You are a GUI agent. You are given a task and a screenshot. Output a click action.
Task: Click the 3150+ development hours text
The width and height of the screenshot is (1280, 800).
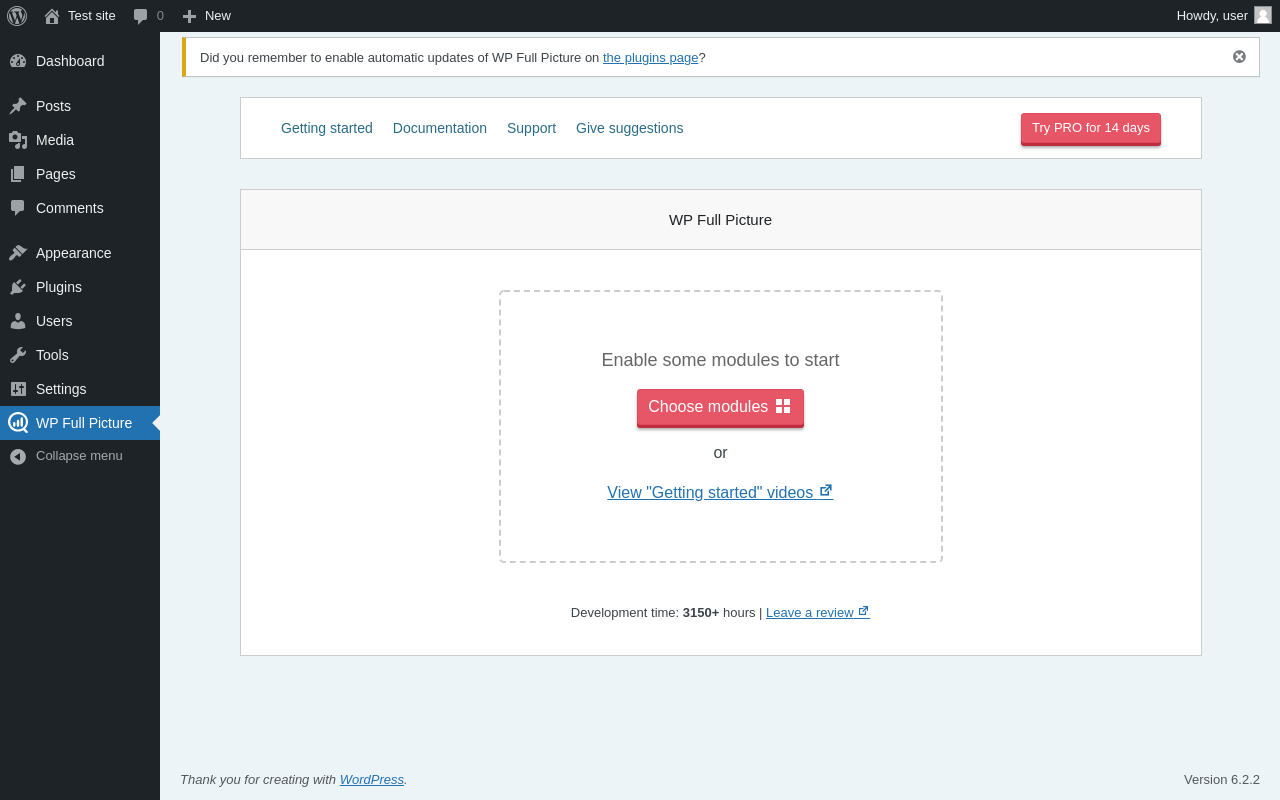click(x=701, y=612)
